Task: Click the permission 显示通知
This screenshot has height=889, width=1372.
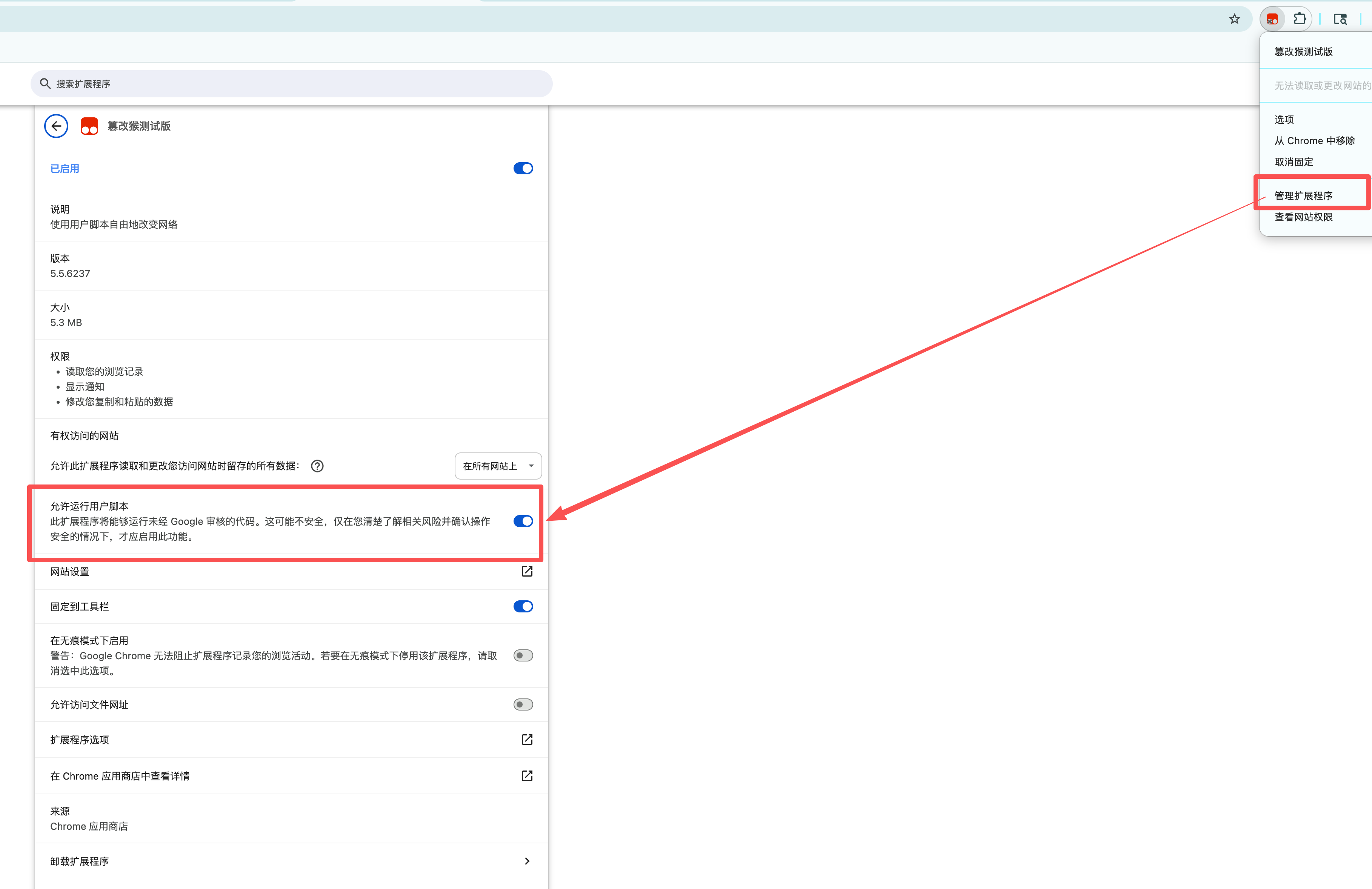Action: (x=85, y=387)
